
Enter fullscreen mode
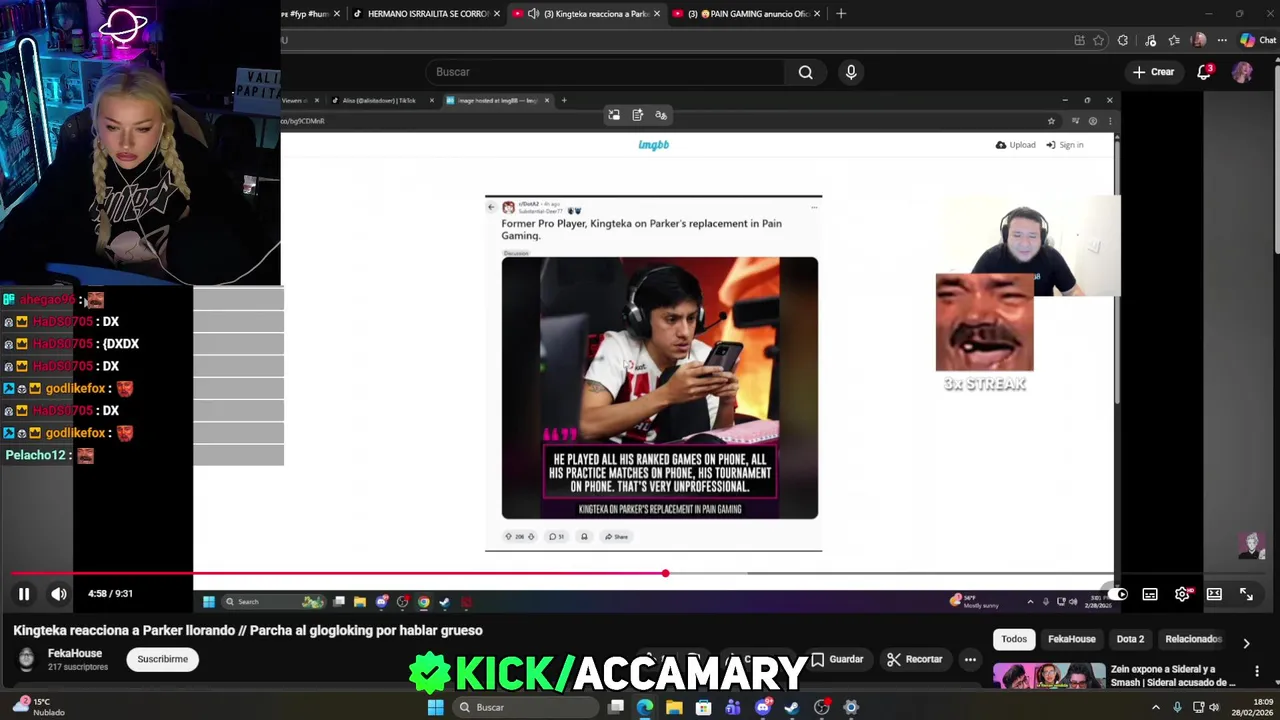[x=1246, y=594]
